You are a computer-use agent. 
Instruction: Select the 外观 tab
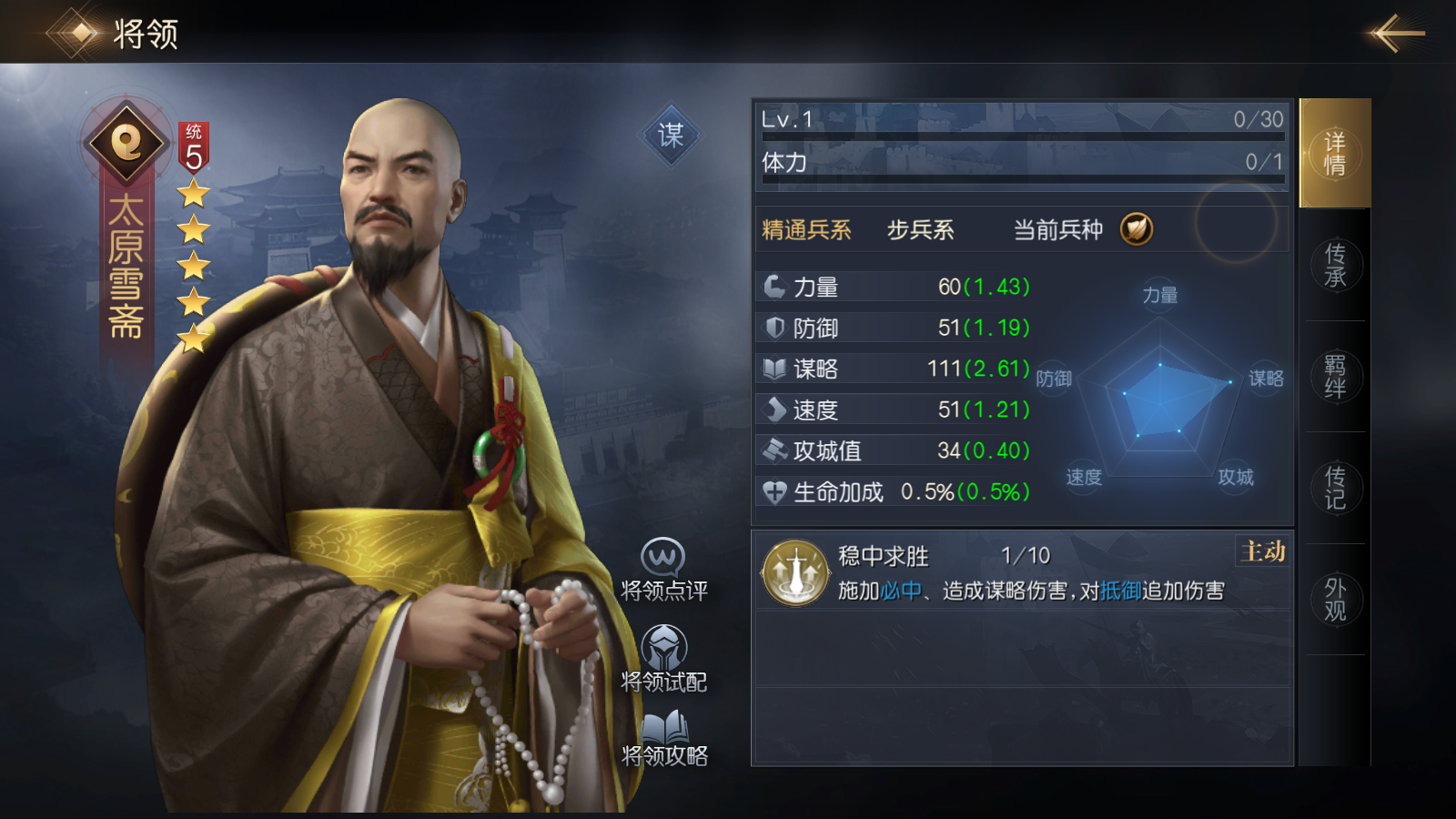tap(1335, 600)
